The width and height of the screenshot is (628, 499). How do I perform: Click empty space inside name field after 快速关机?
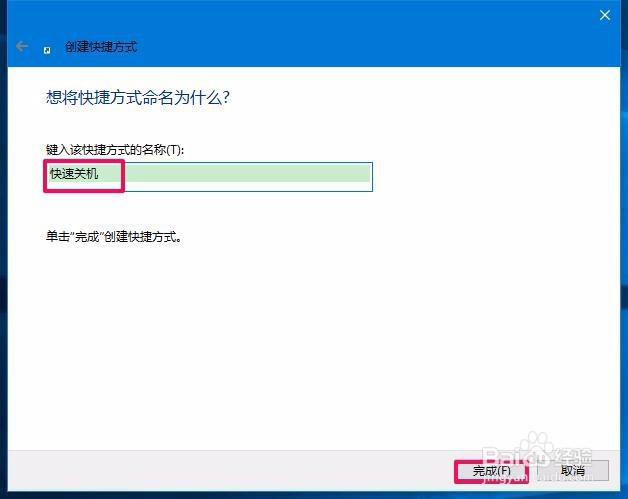tap(248, 176)
